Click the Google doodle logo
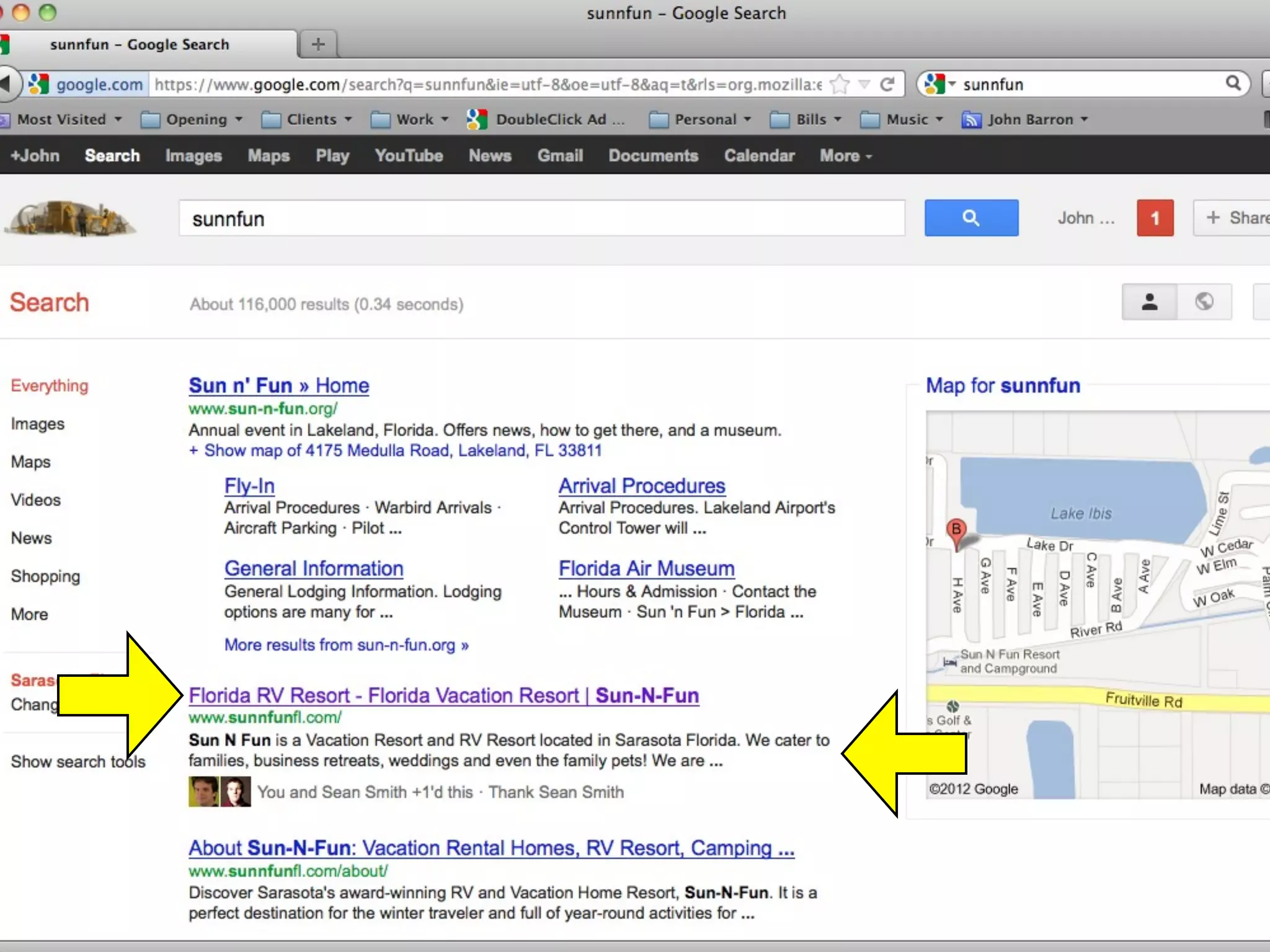Viewport: 1270px width, 952px height. (x=70, y=218)
